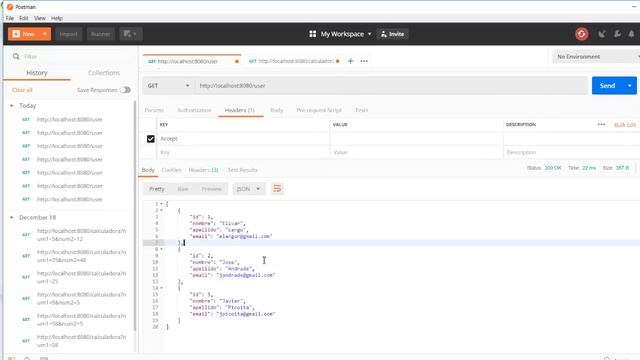Click the Invite button
Image resolution: width=640 pixels, height=360 pixels.
point(392,34)
